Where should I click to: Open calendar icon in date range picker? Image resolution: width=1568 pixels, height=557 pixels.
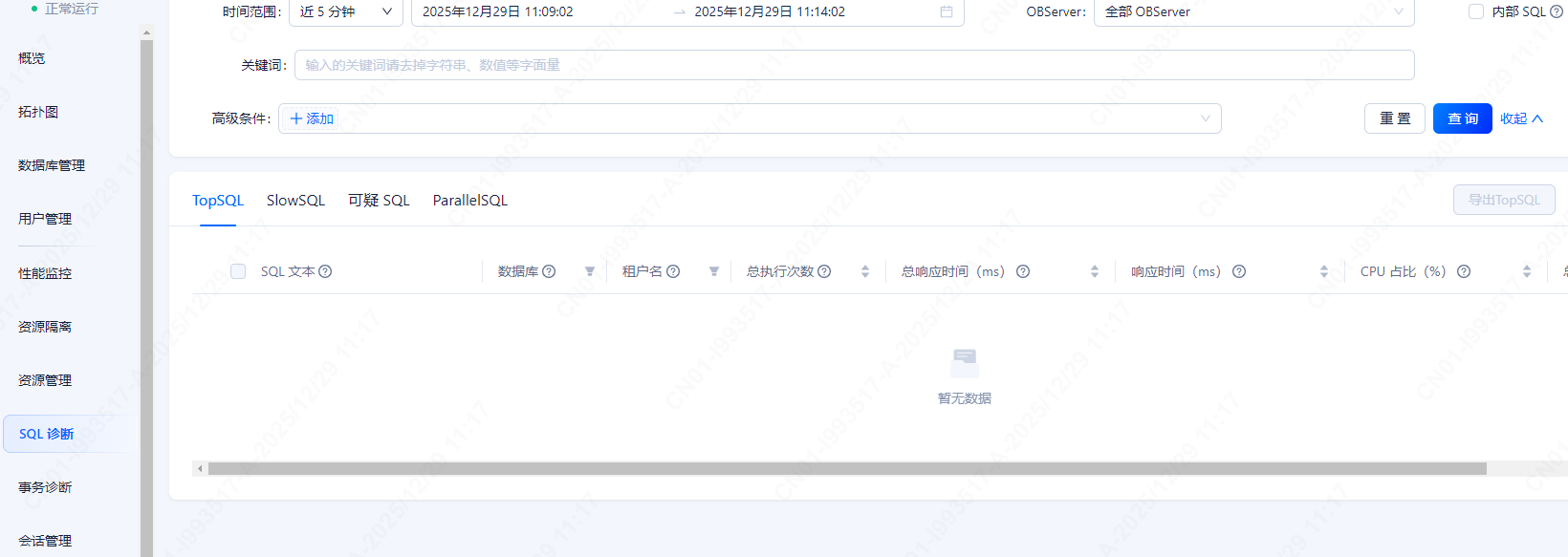click(x=947, y=11)
